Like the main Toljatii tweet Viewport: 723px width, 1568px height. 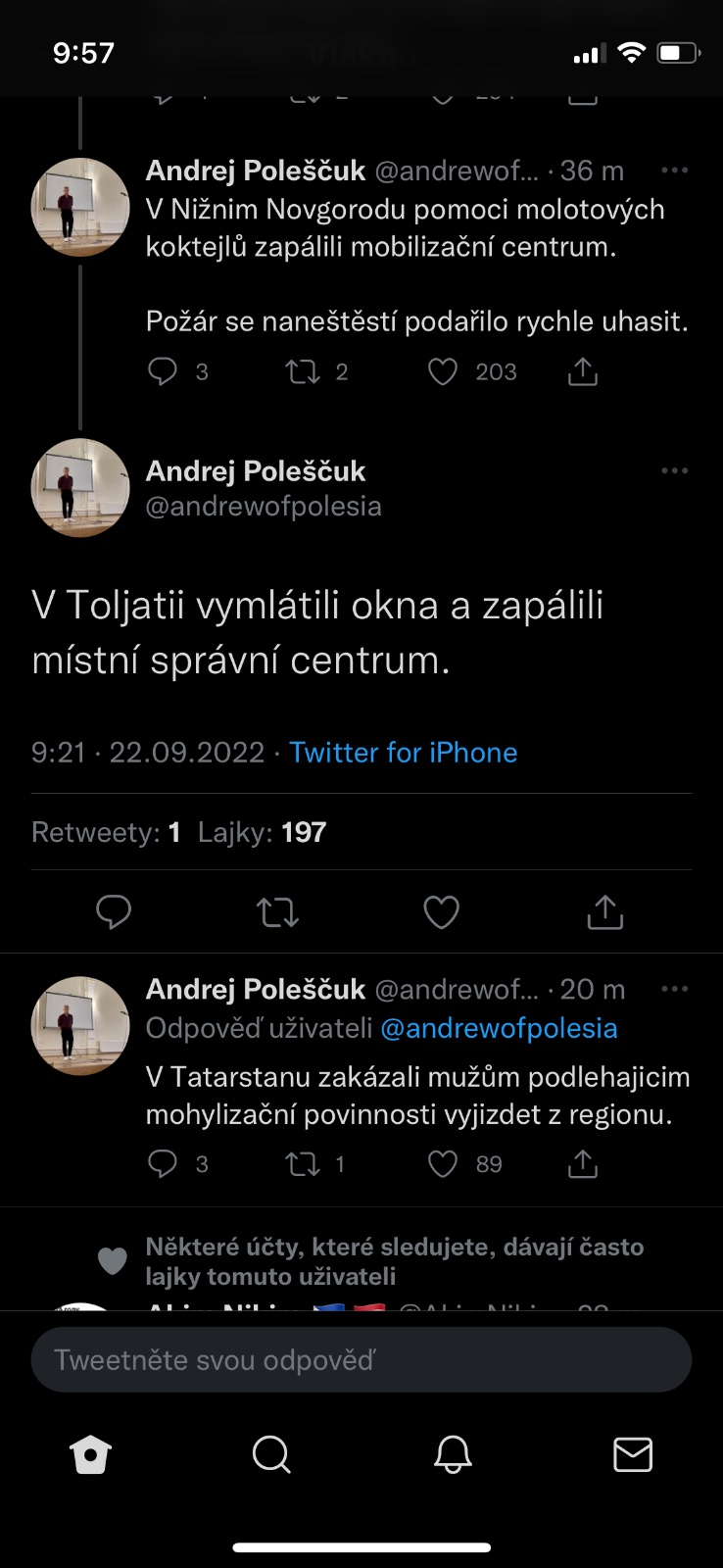(x=441, y=912)
